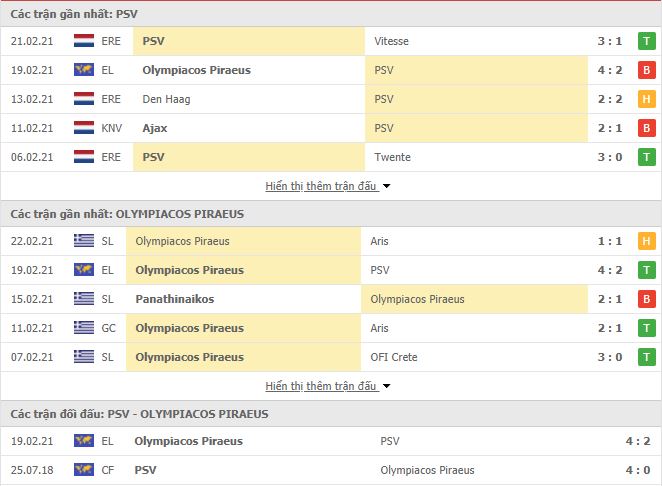The height and width of the screenshot is (486, 662).
Task: Expand more PSV matches via dropdown arrow
Action: (x=386, y=186)
